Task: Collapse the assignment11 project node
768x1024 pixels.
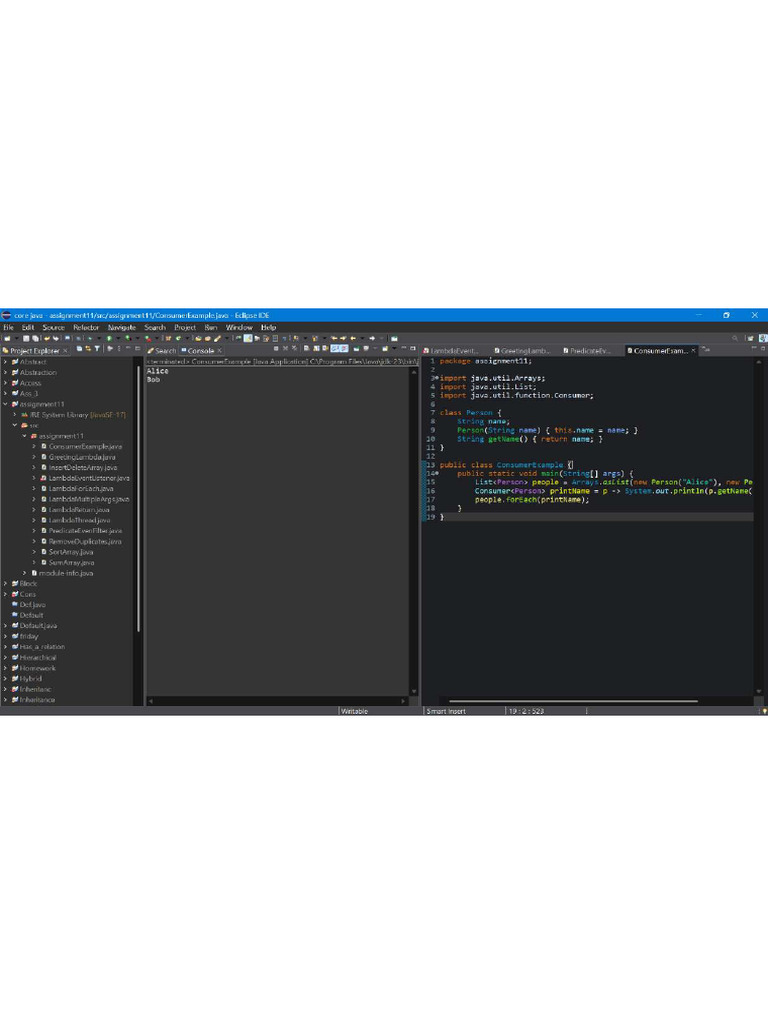Action: pos(5,404)
